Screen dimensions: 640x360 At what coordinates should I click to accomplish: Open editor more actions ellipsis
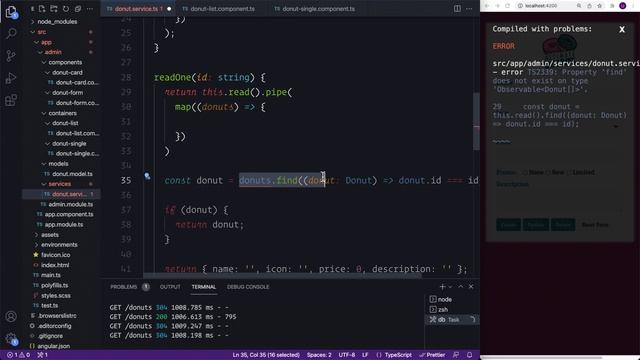(469, 9)
